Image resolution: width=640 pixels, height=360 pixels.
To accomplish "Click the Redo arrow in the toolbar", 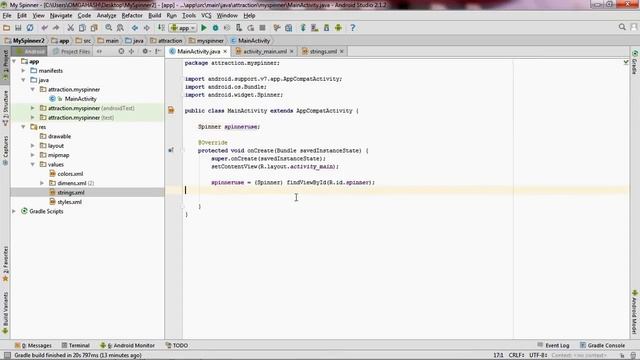I will (56, 28).
